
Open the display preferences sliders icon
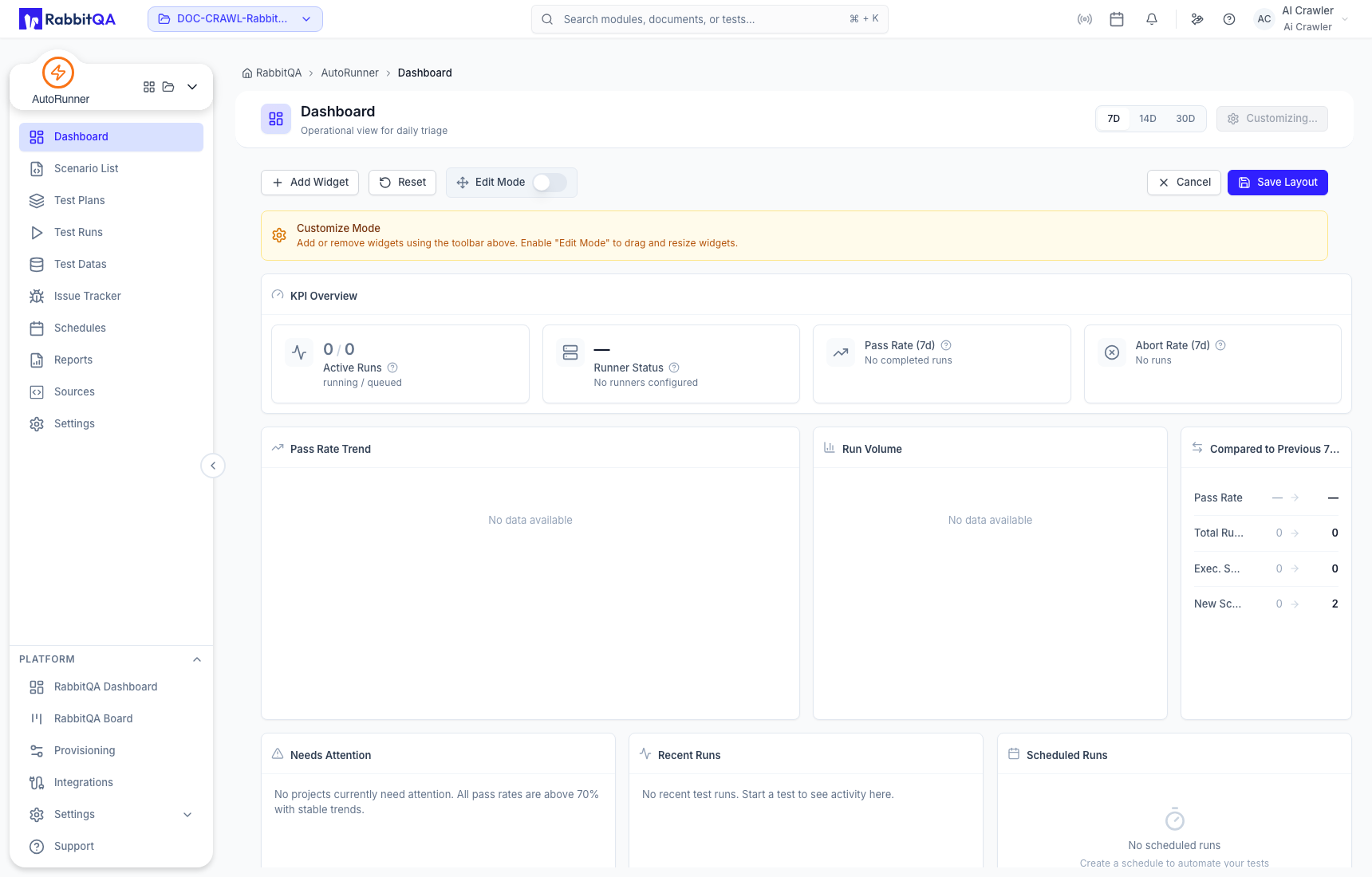click(1197, 19)
